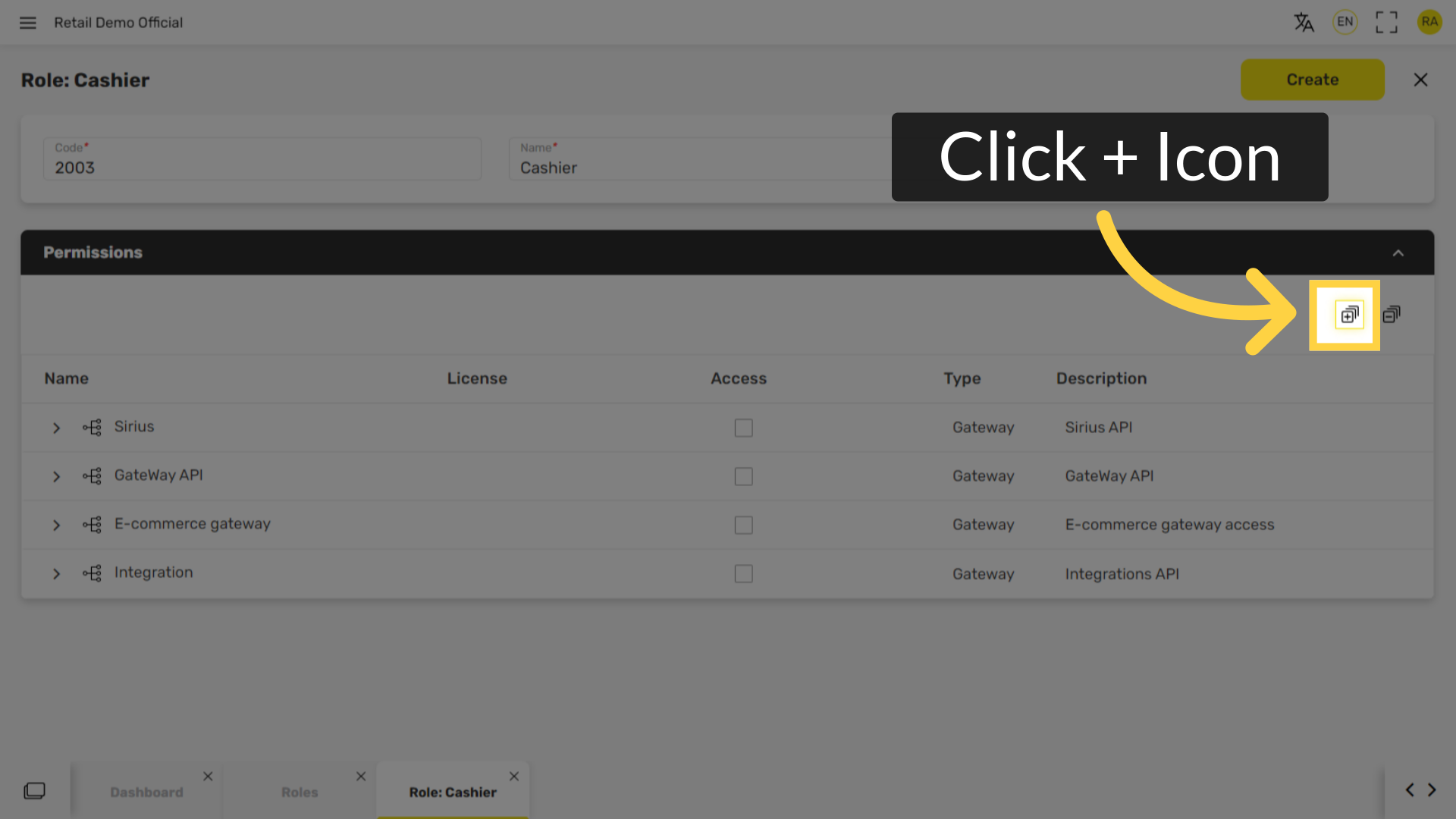Click the collapse all minus icon
Image resolution: width=1456 pixels, height=819 pixels.
click(x=1392, y=315)
